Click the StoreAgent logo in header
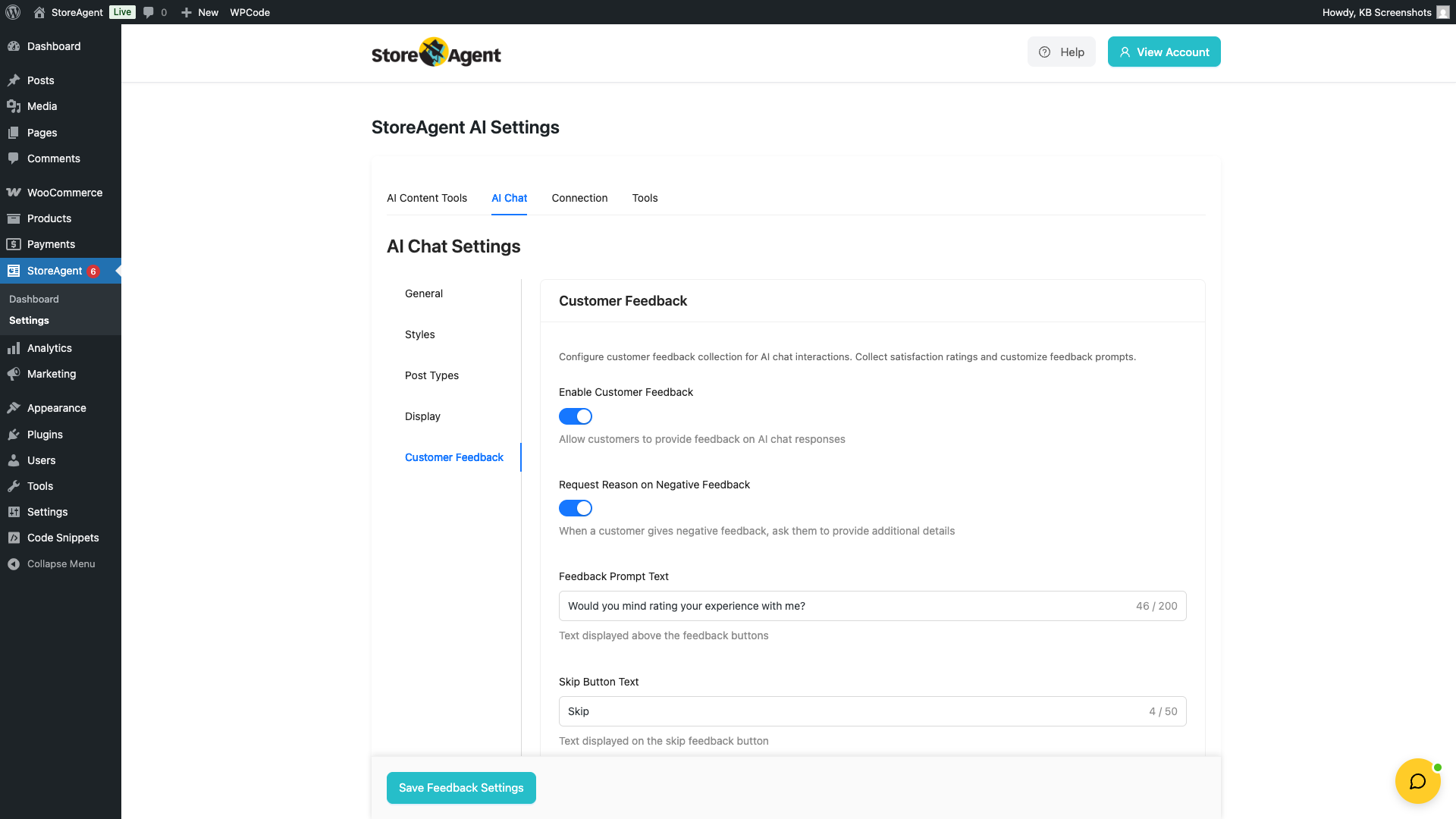 (x=436, y=52)
